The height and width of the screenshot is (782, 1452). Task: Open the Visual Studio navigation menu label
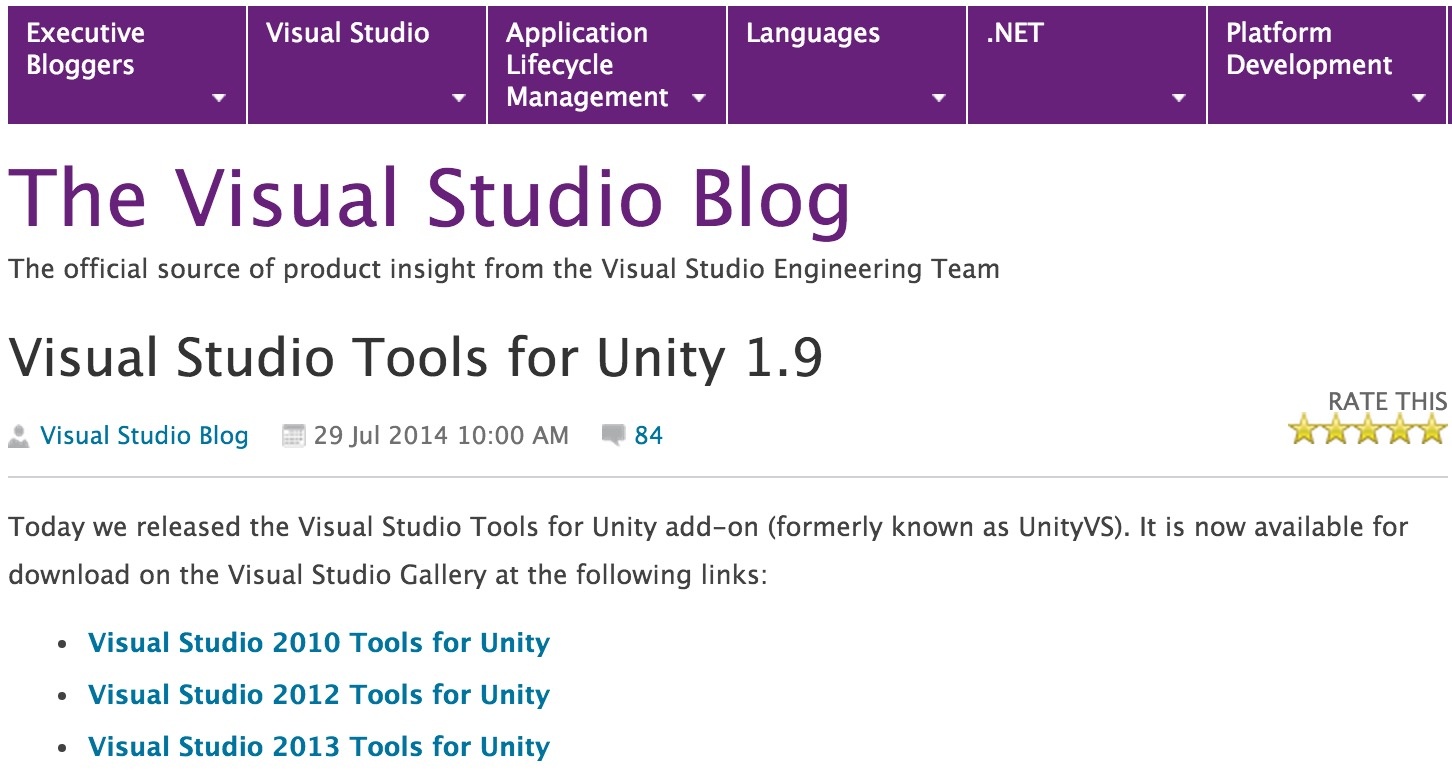(347, 33)
